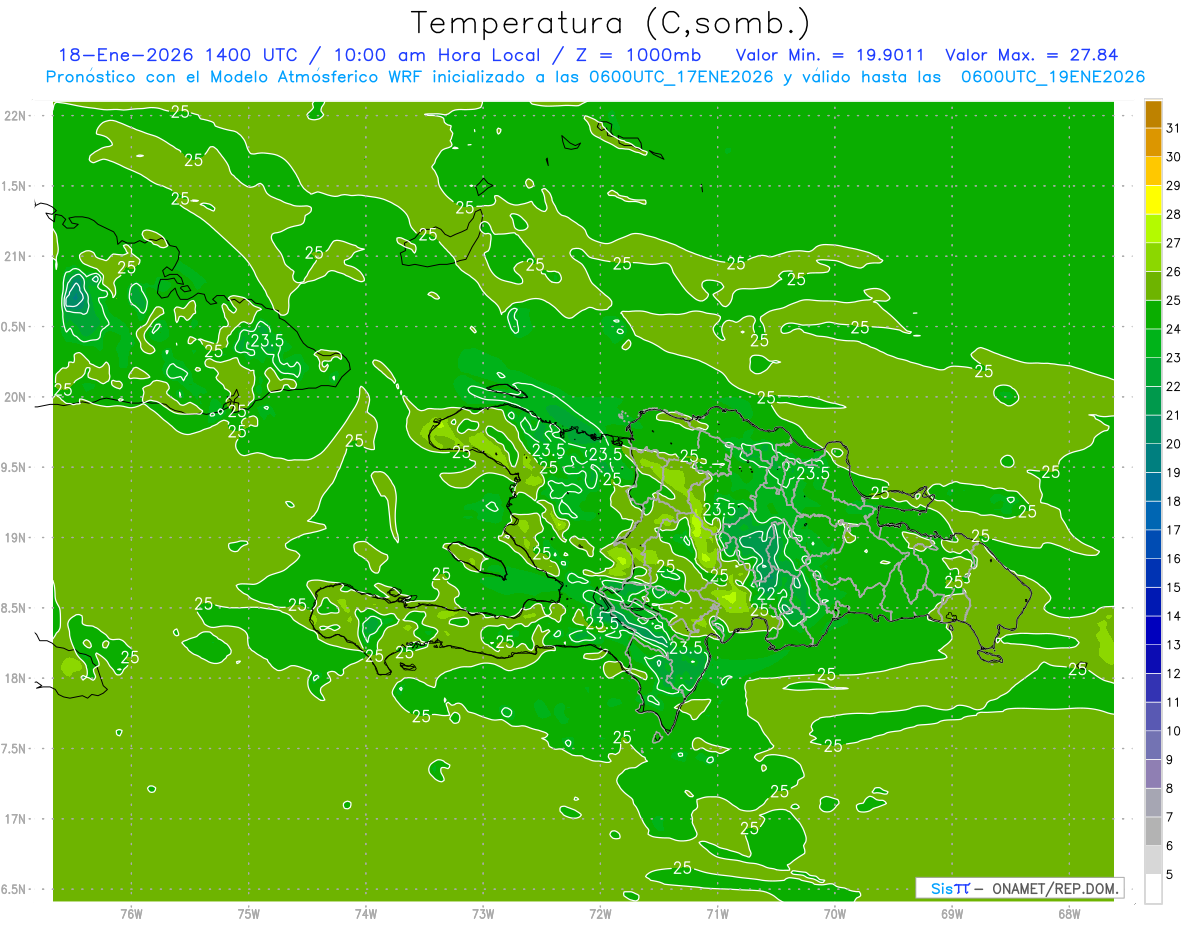Click the legend number "31"
Screen dimensions: 1200x927
[x=1174, y=128]
